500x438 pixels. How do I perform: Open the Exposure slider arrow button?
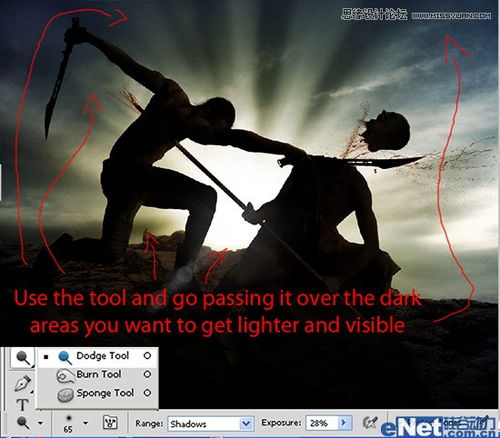344,423
